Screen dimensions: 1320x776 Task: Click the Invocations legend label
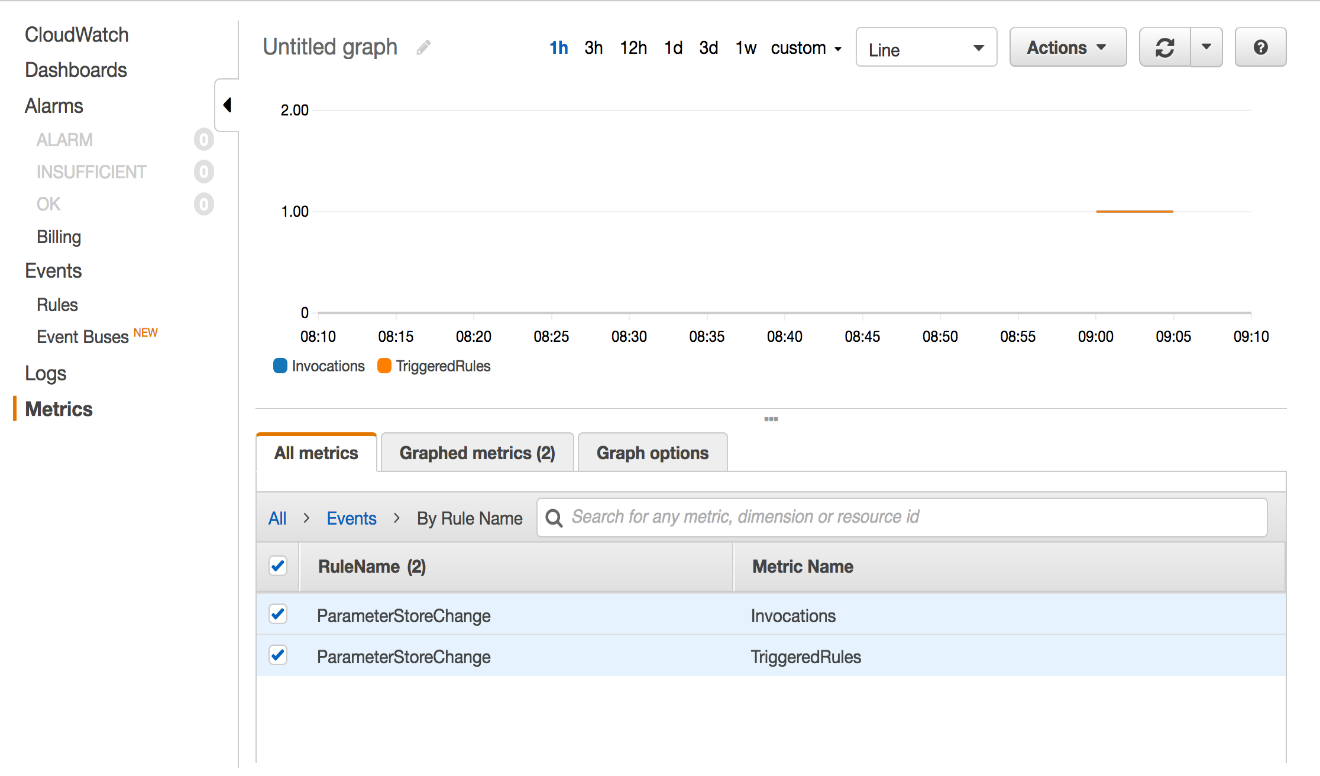[x=328, y=366]
